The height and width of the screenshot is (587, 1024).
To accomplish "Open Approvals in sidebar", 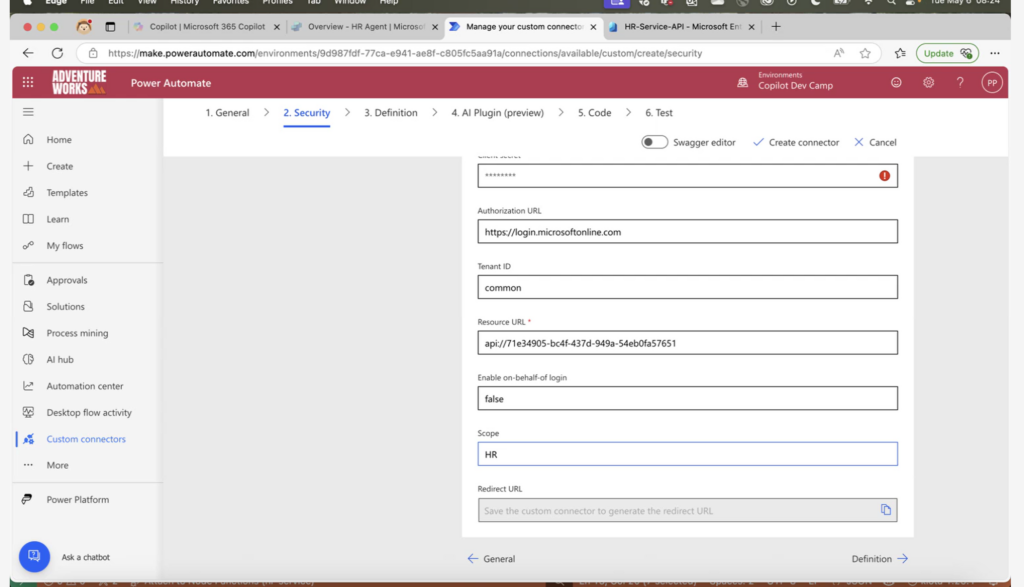I will tap(67, 279).
